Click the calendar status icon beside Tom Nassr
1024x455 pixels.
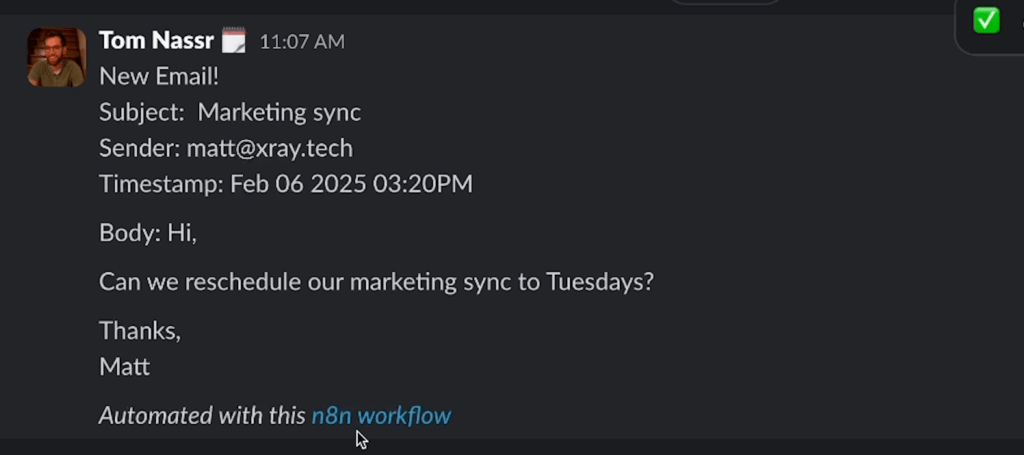click(x=233, y=41)
